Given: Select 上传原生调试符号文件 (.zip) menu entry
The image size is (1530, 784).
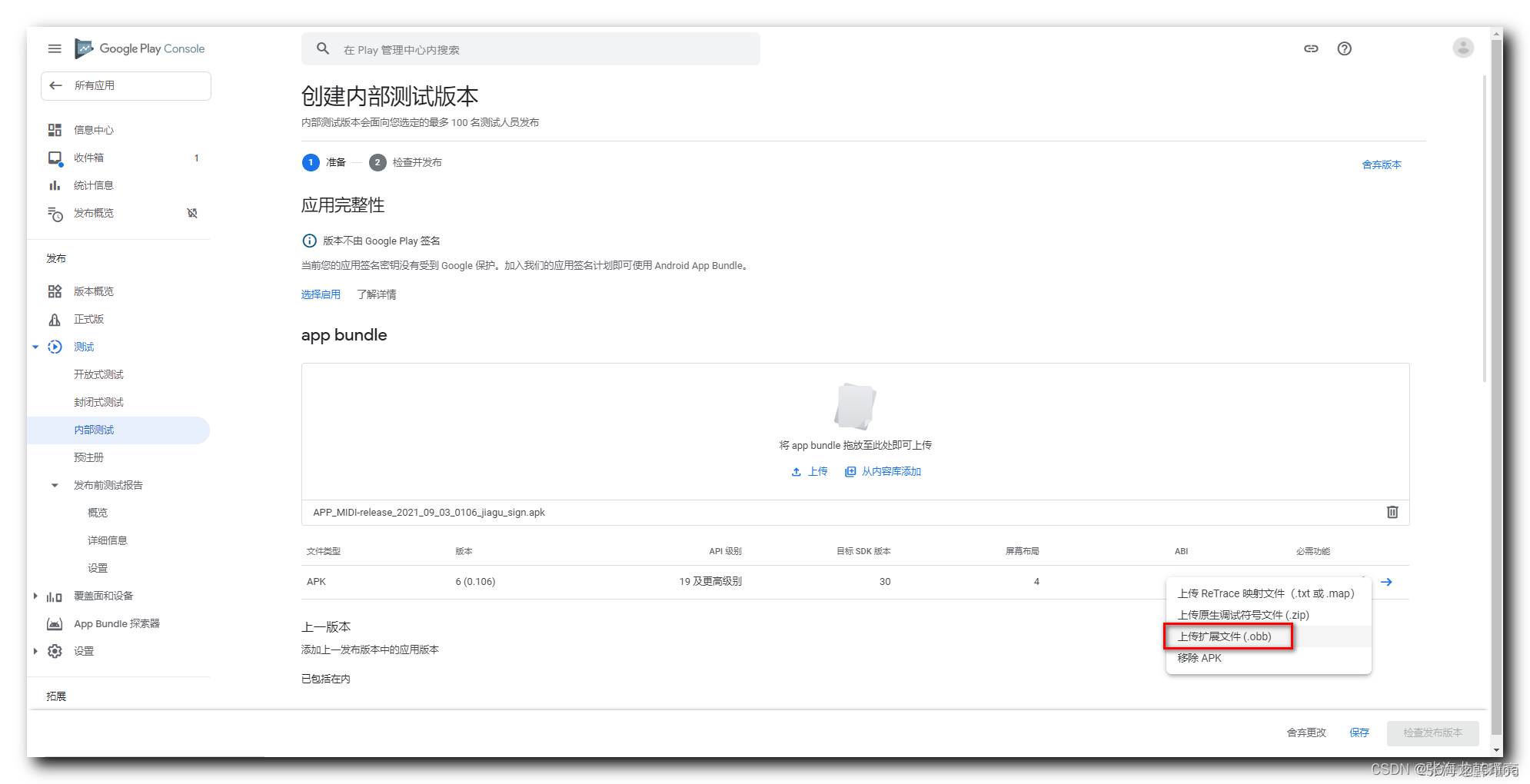Looking at the screenshot, I should click(1269, 615).
